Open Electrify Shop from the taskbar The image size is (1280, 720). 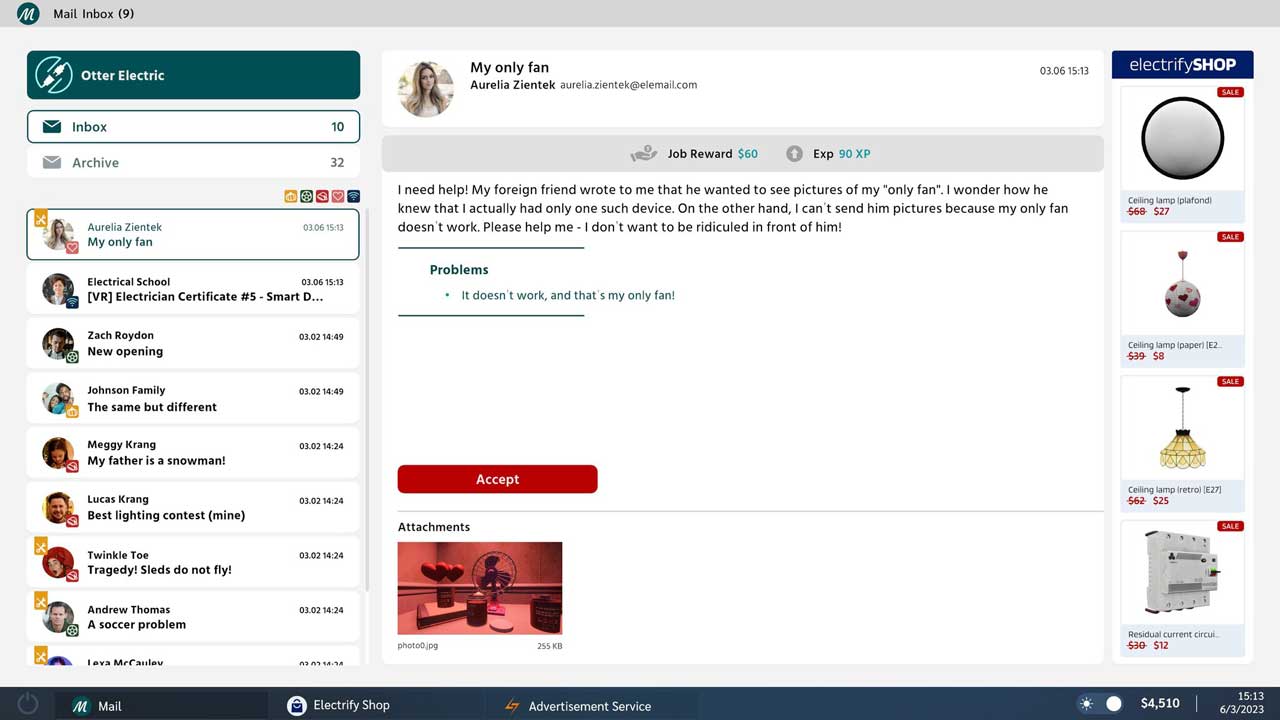338,705
